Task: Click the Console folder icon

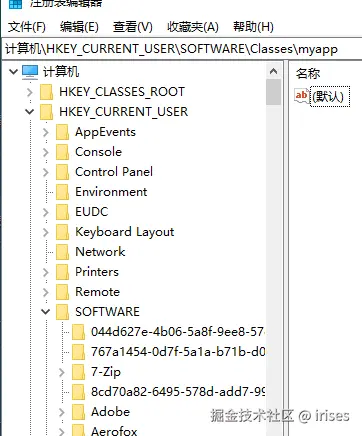Action: click(x=62, y=152)
